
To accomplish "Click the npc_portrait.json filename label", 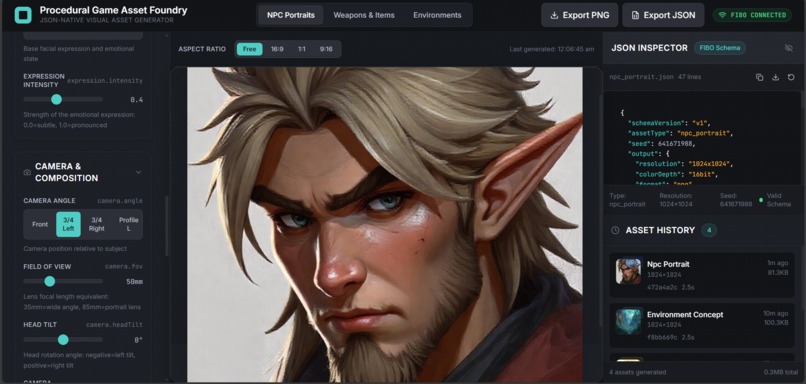I will [641, 77].
